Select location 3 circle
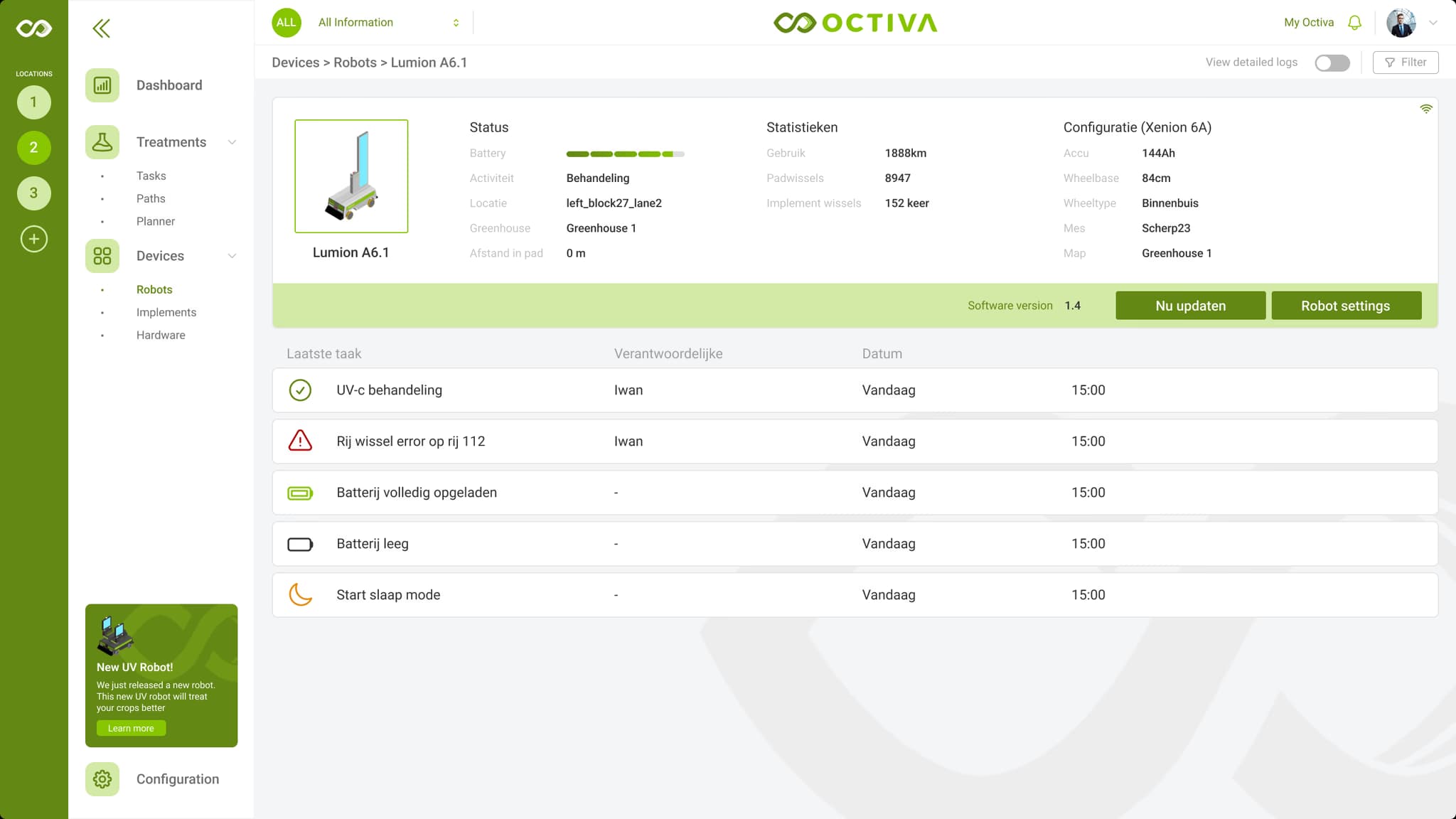Screen dimensions: 1456x819 (x=34, y=193)
